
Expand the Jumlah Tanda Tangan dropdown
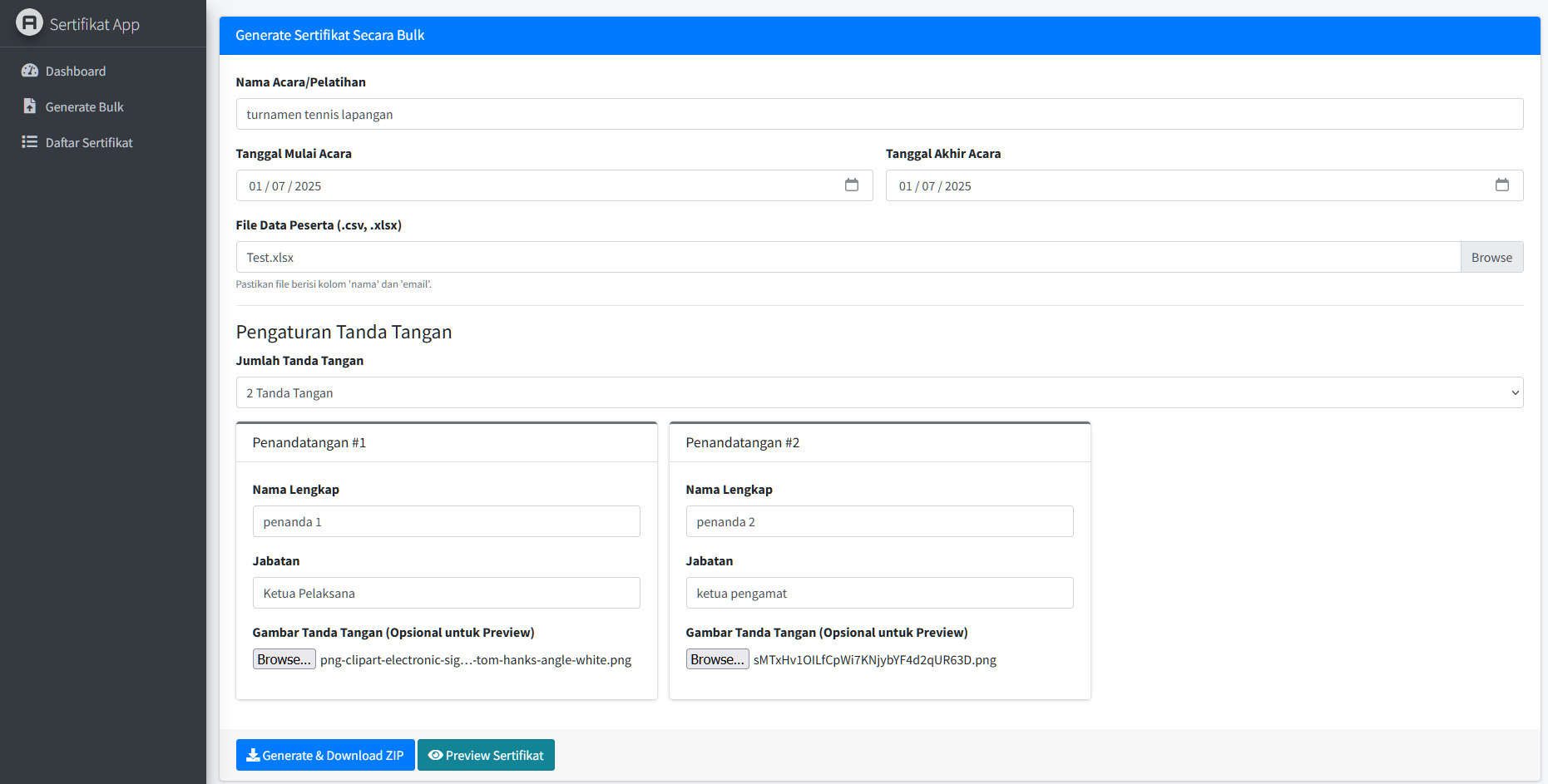[879, 392]
